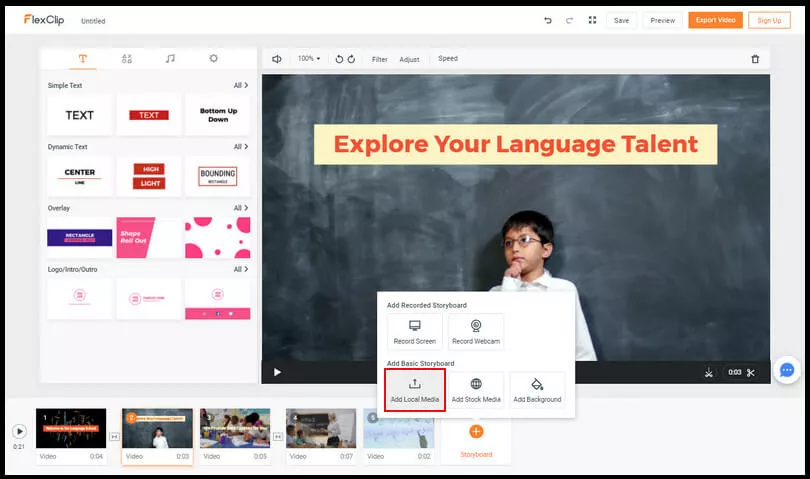The image size is (810, 479).
Task: Open the Filter option
Action: pos(380,59)
